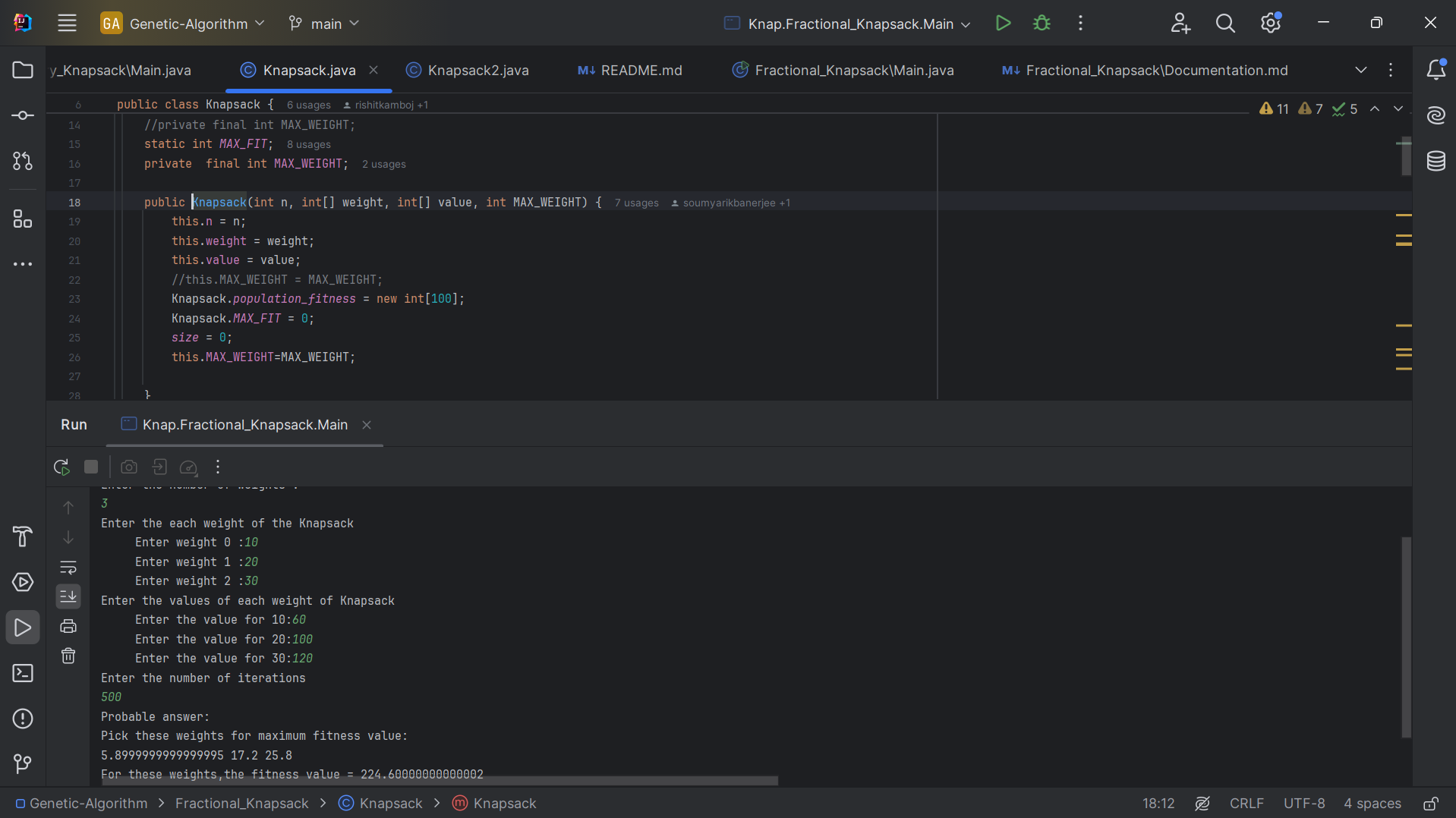Open the Run tool window
The height and width of the screenshot is (818, 1456).
coord(23,628)
